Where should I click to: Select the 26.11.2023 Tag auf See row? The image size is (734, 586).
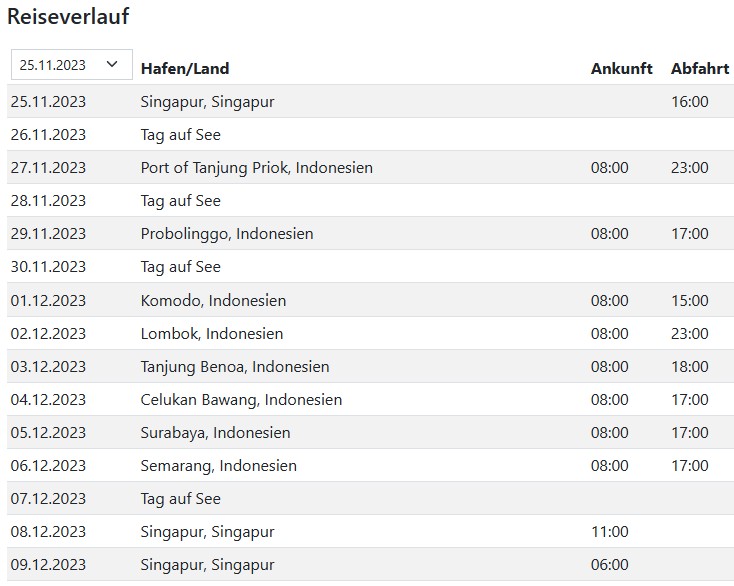pos(370,134)
